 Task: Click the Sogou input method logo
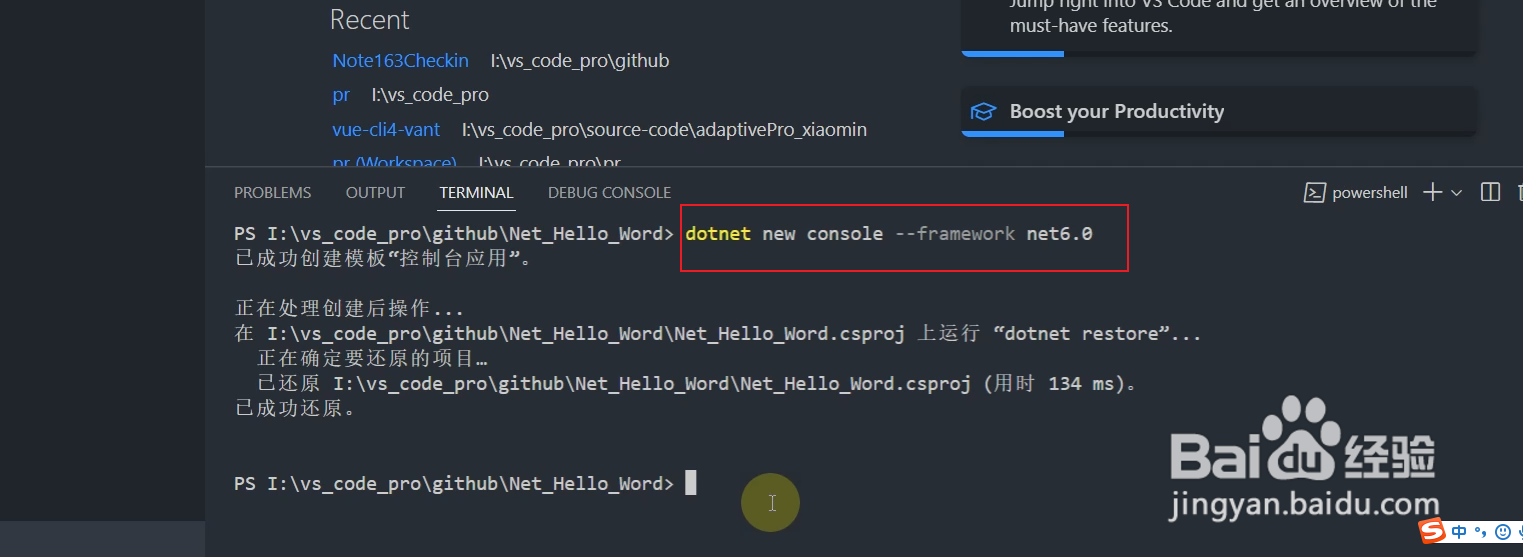1434,532
